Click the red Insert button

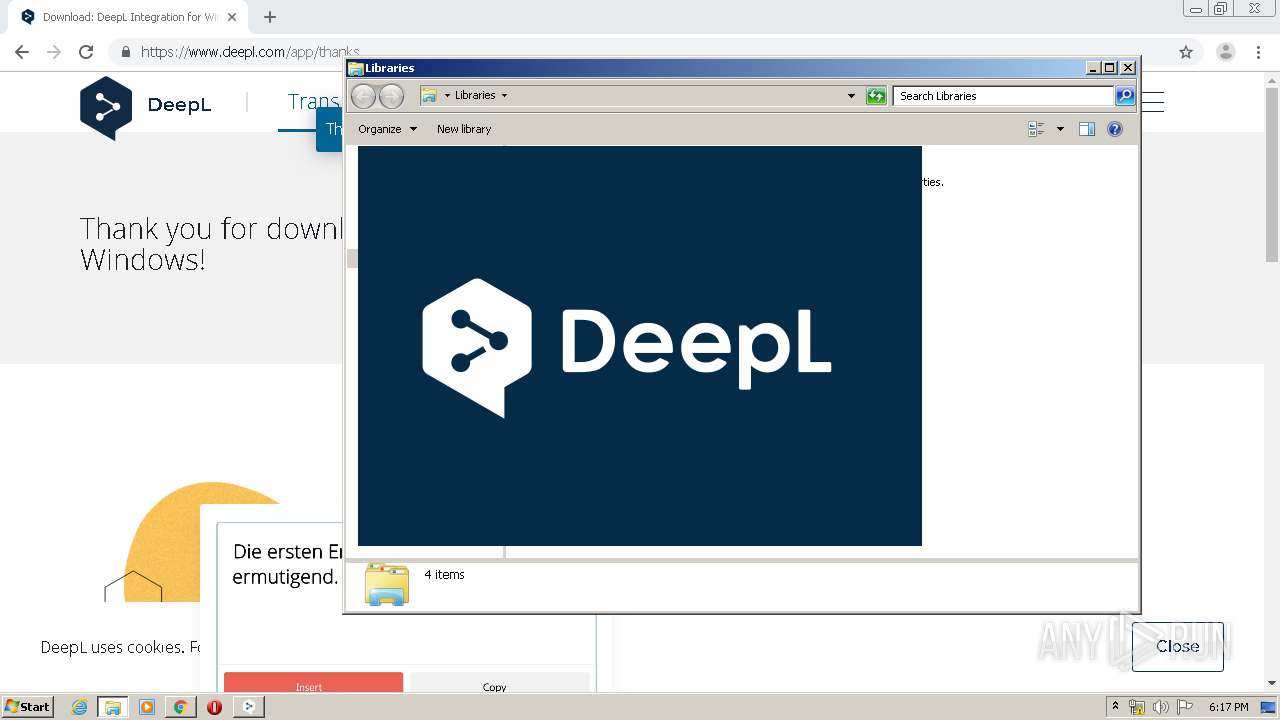[x=313, y=682]
